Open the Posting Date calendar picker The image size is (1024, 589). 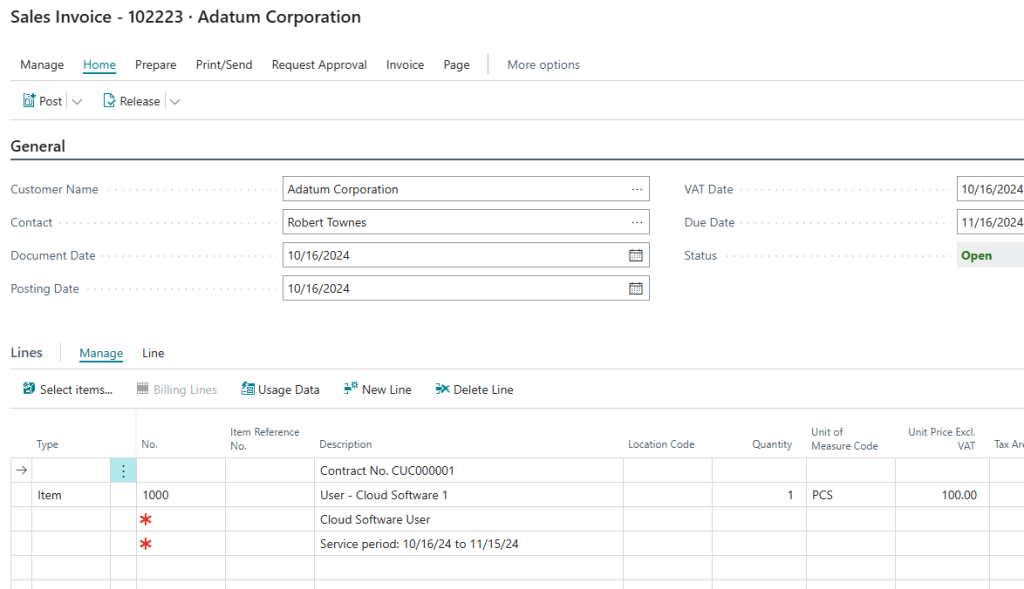(x=635, y=288)
